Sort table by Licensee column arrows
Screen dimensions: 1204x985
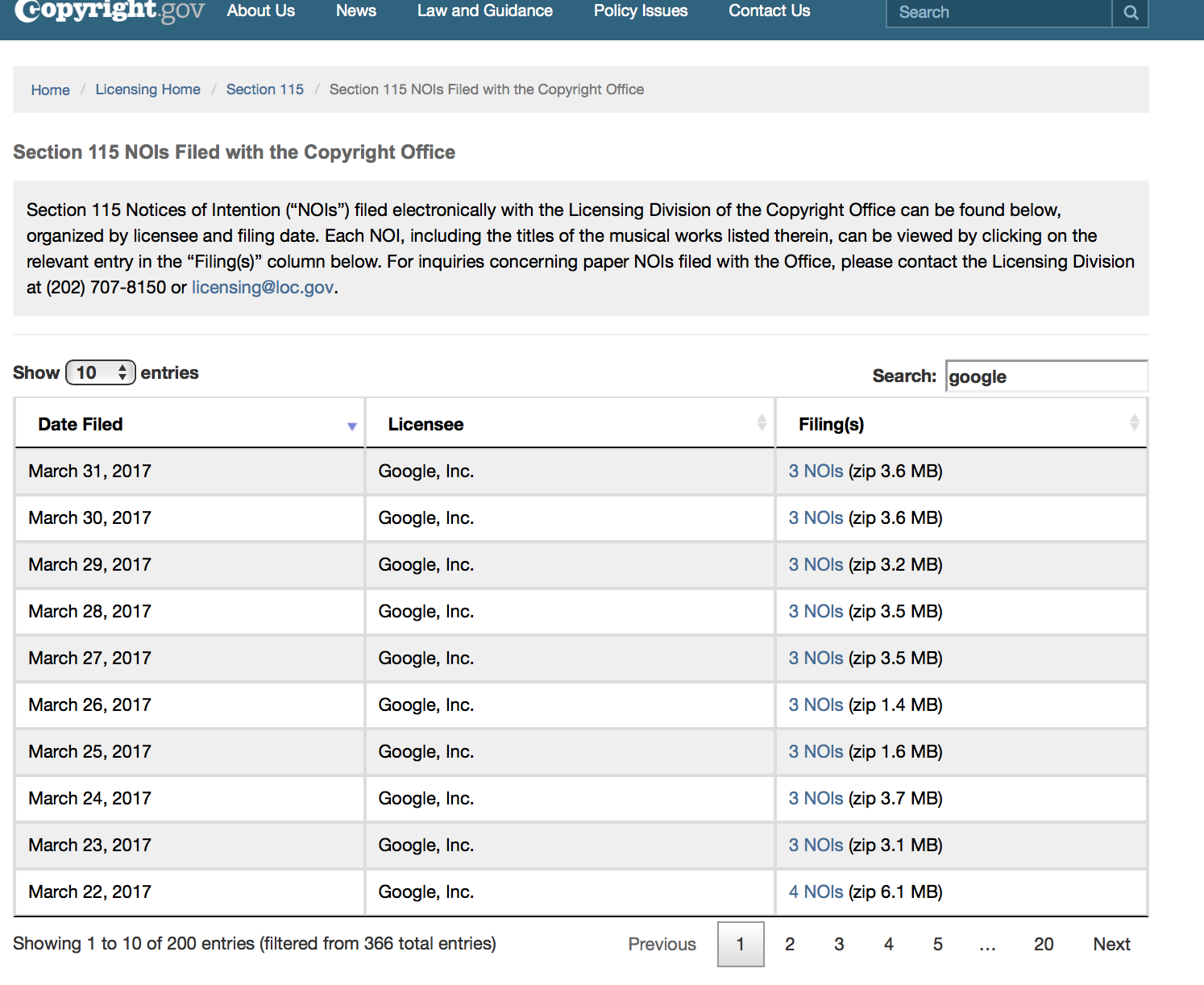point(761,422)
